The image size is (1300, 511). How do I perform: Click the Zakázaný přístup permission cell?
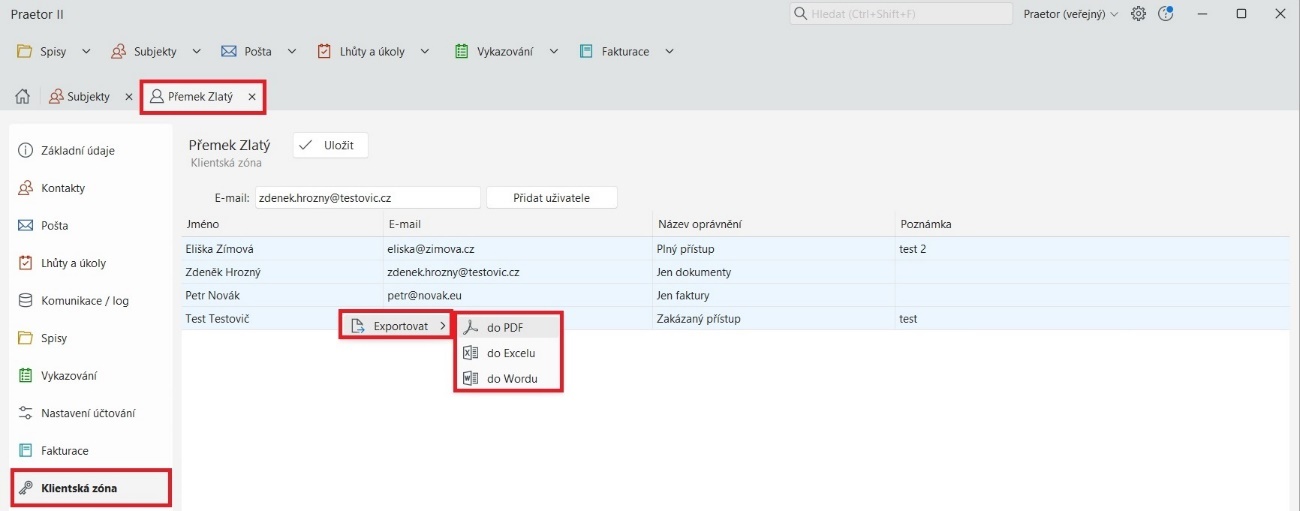tap(774, 318)
